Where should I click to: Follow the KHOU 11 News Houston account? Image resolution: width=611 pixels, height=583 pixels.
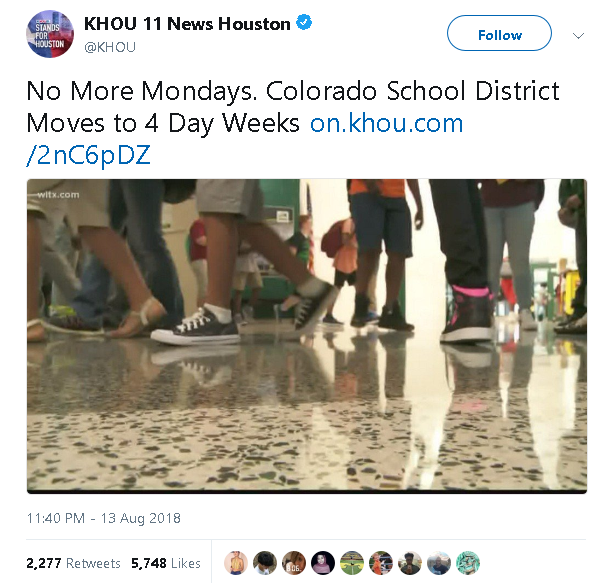499,33
